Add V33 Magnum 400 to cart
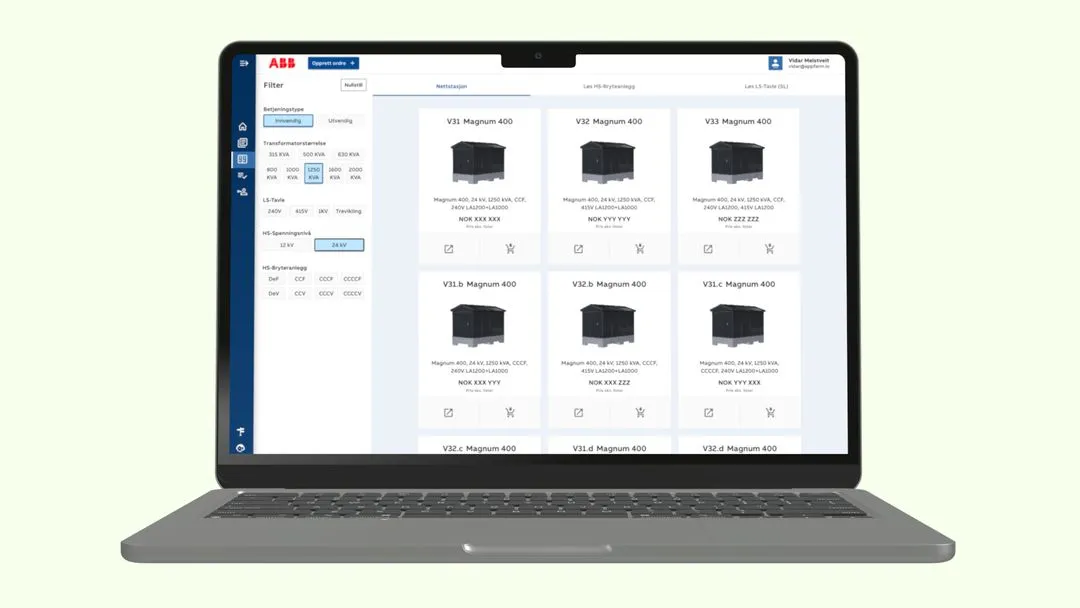The height and width of the screenshot is (608, 1080). (x=769, y=249)
